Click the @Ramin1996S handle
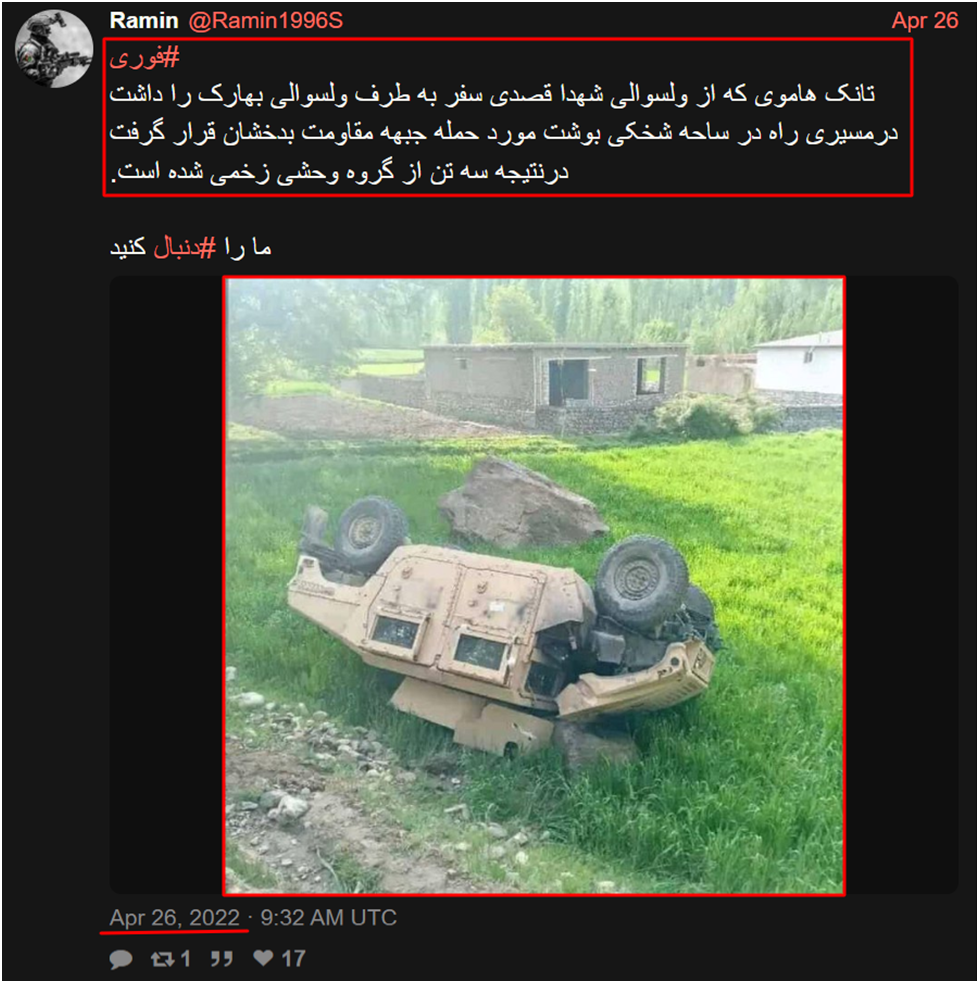The width and height of the screenshot is (979, 983). [266, 21]
